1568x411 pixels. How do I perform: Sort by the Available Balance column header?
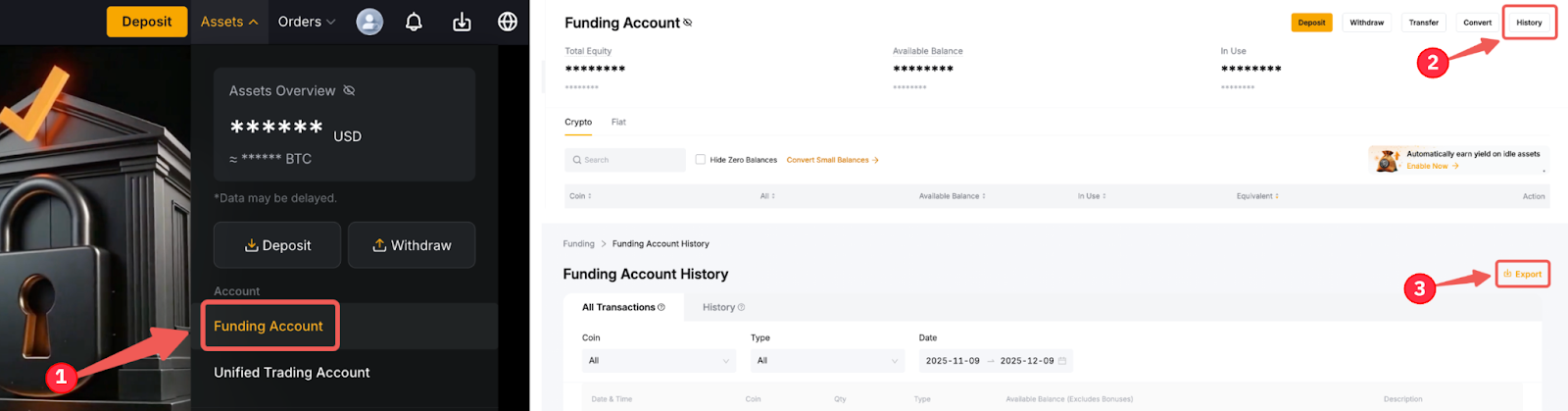tap(952, 196)
